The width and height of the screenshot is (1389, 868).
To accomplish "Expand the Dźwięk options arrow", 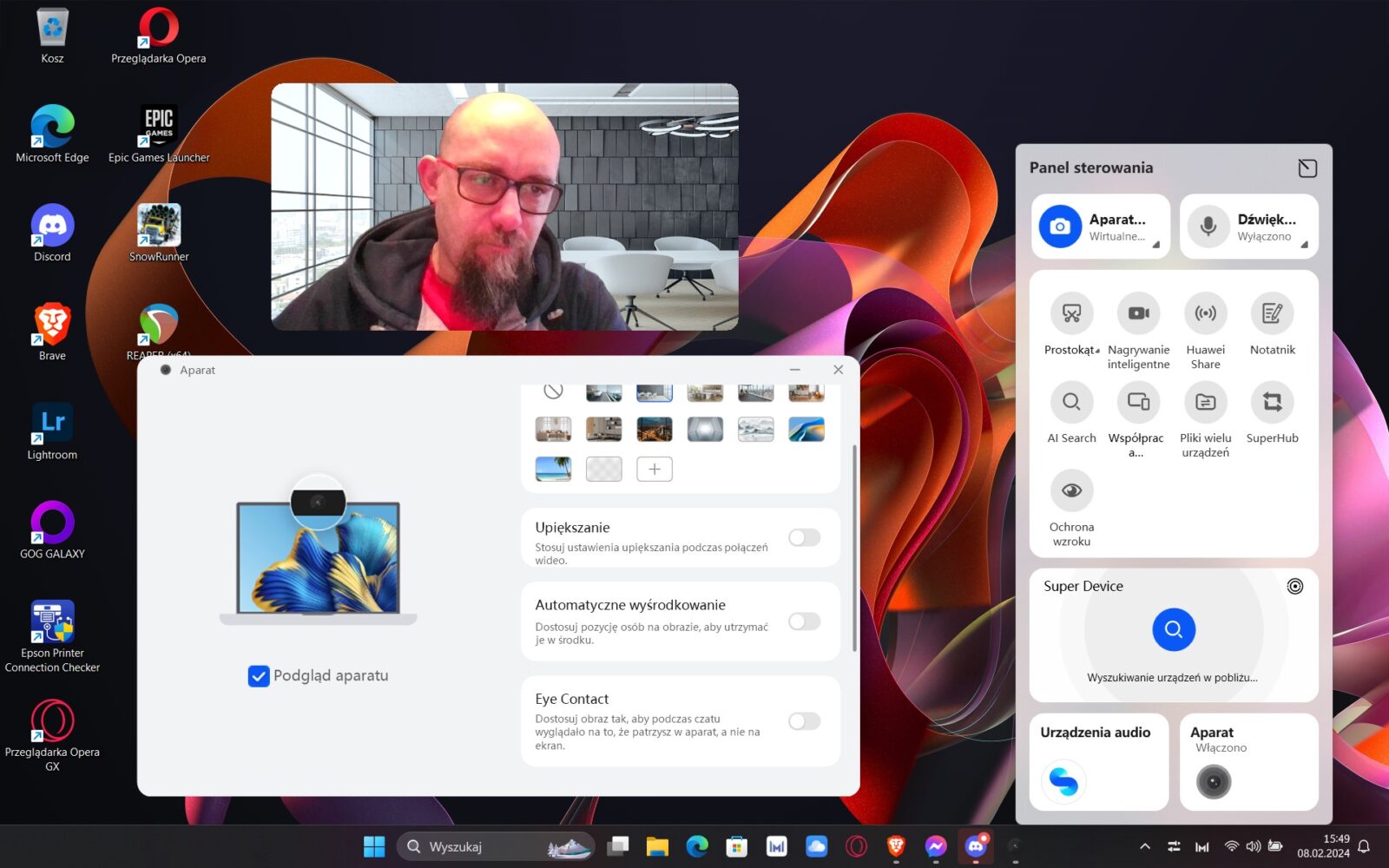I will (x=1304, y=246).
